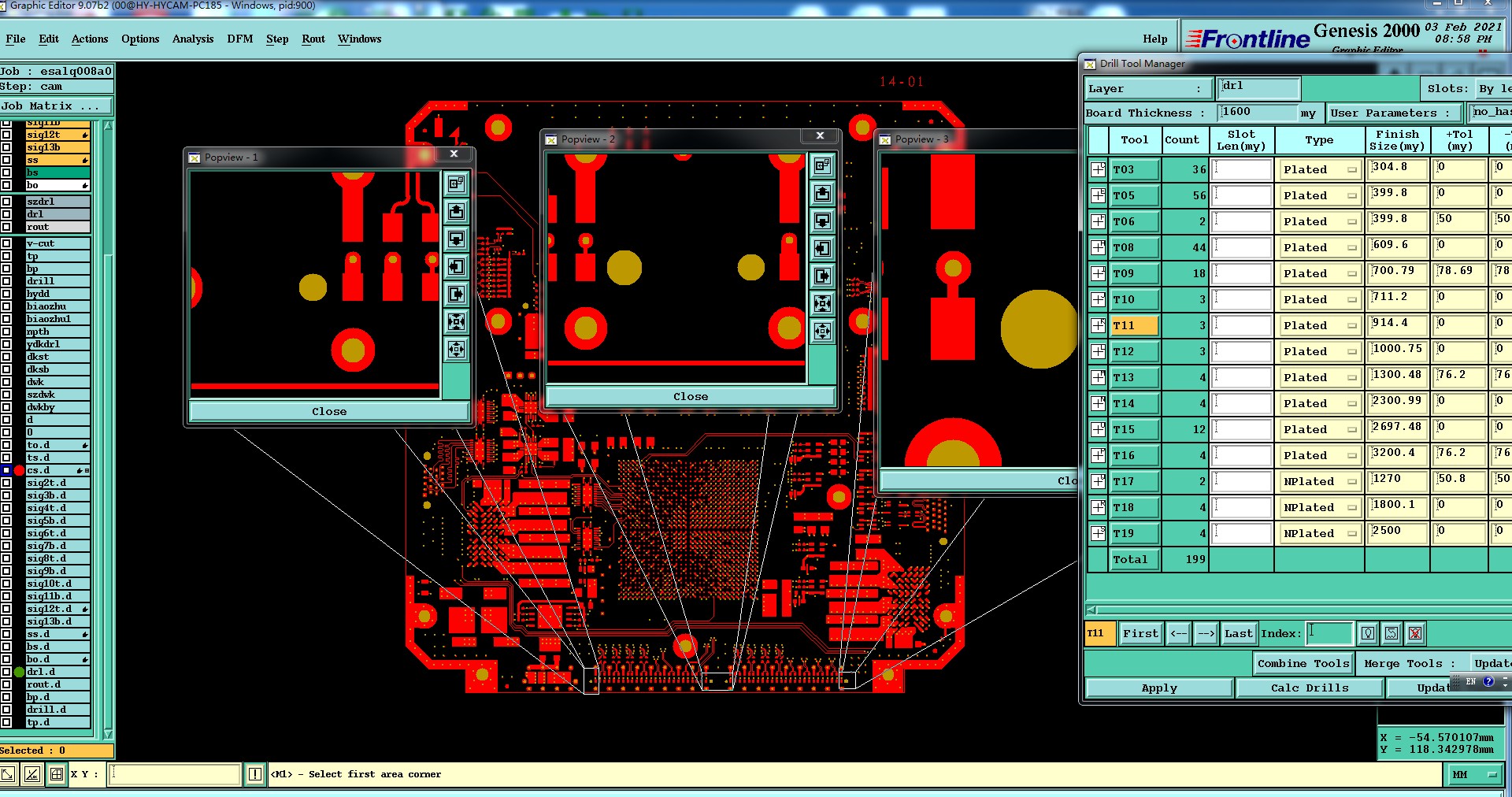The image size is (1512, 797).
Task: Click the home view icon in Popview 1
Action: [x=456, y=183]
